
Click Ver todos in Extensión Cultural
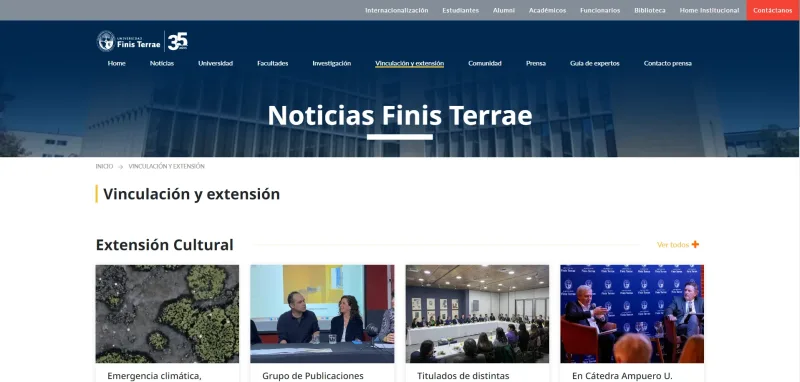(672, 245)
